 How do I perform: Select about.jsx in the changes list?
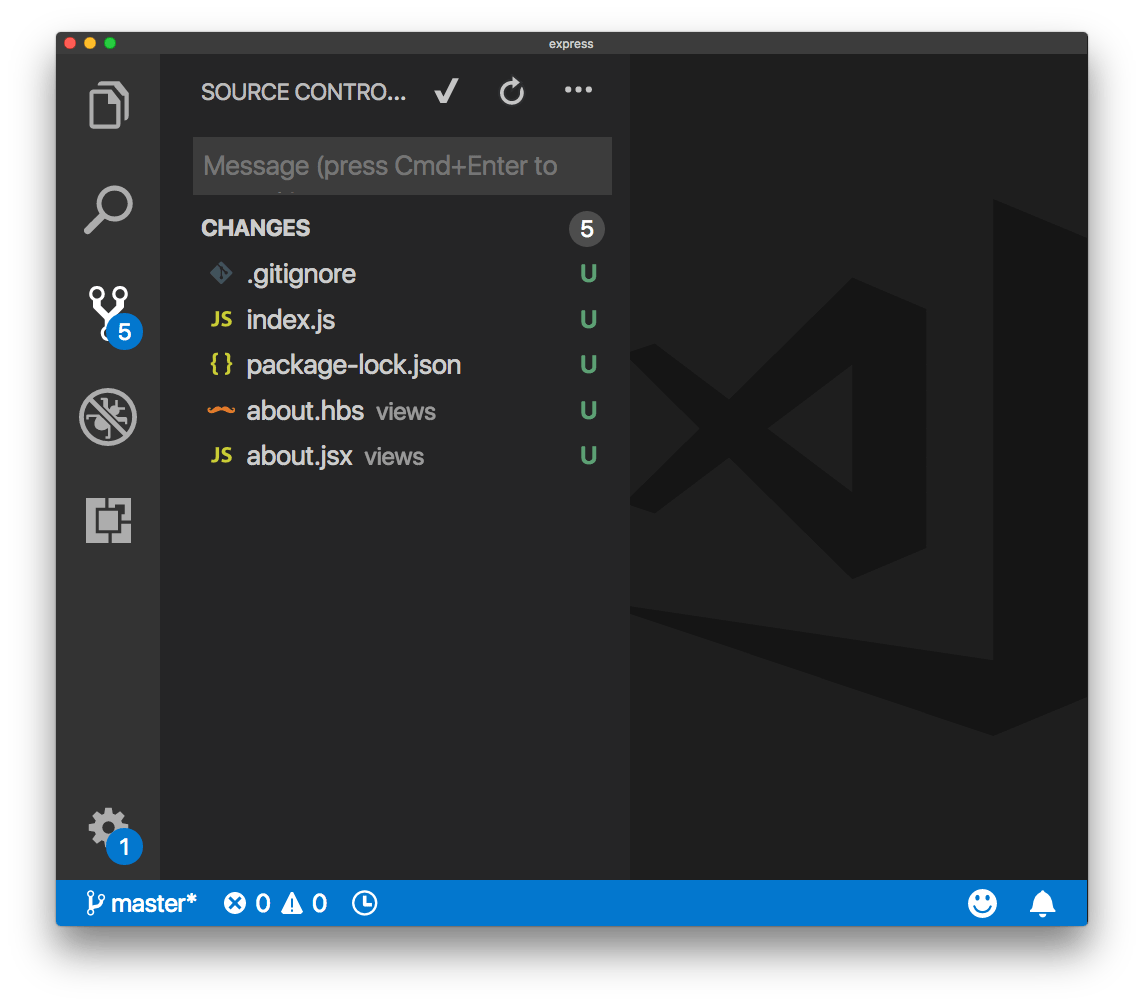pos(299,456)
